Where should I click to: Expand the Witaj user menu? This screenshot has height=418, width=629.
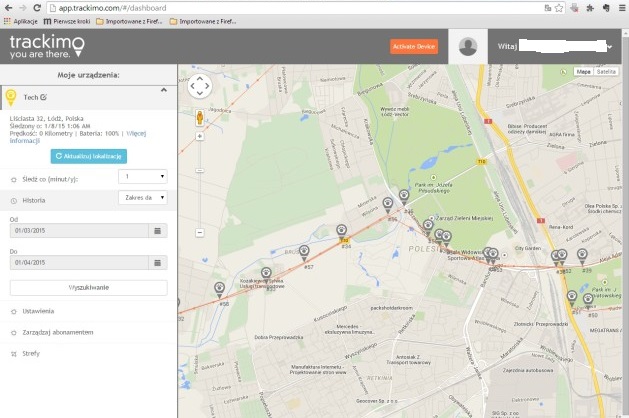point(608,46)
